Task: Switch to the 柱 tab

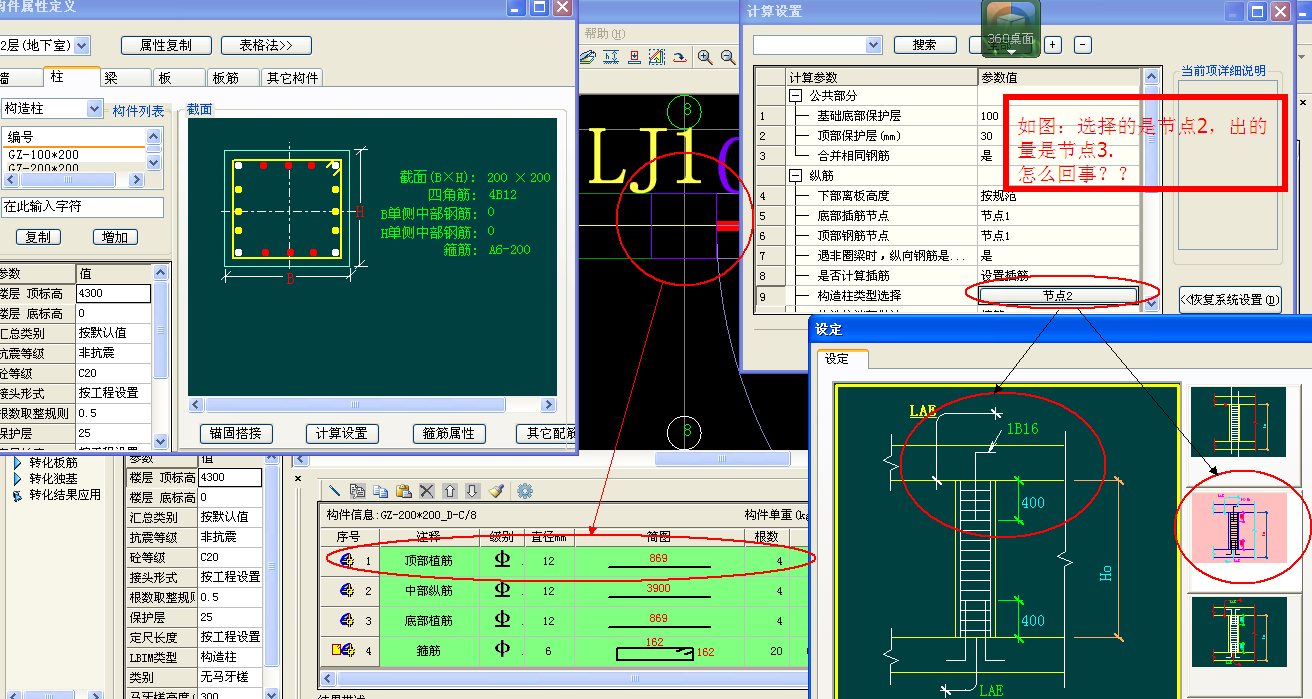Action: coord(72,77)
